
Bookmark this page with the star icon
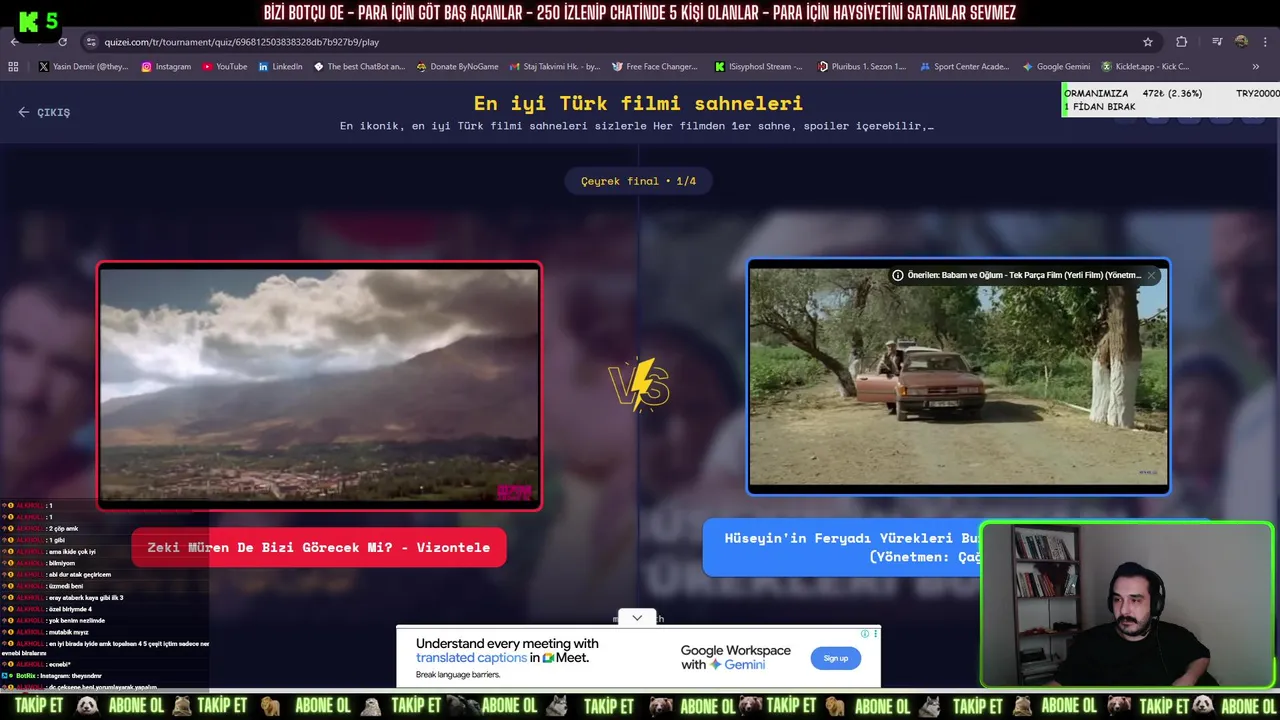(1148, 42)
